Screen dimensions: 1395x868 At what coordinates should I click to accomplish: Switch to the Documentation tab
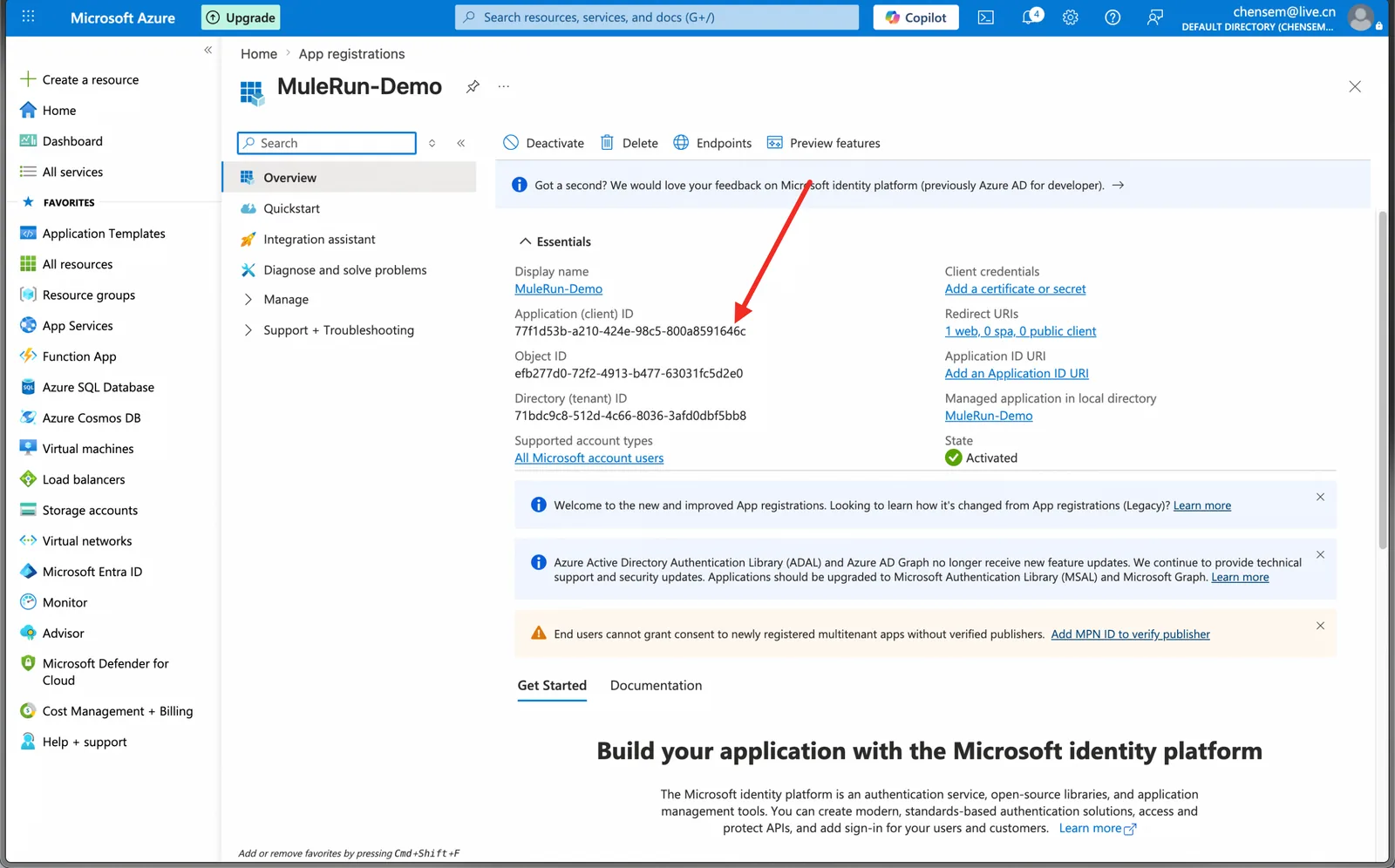(x=656, y=685)
